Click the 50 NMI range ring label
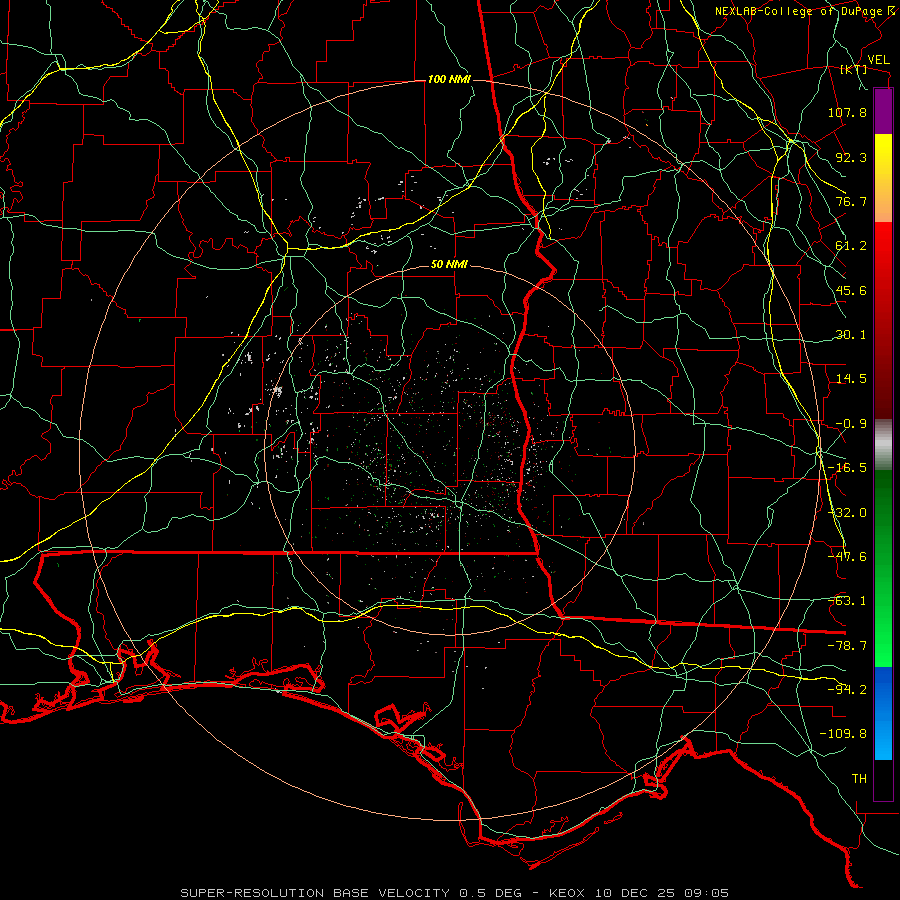This screenshot has width=900, height=900. coord(449,265)
